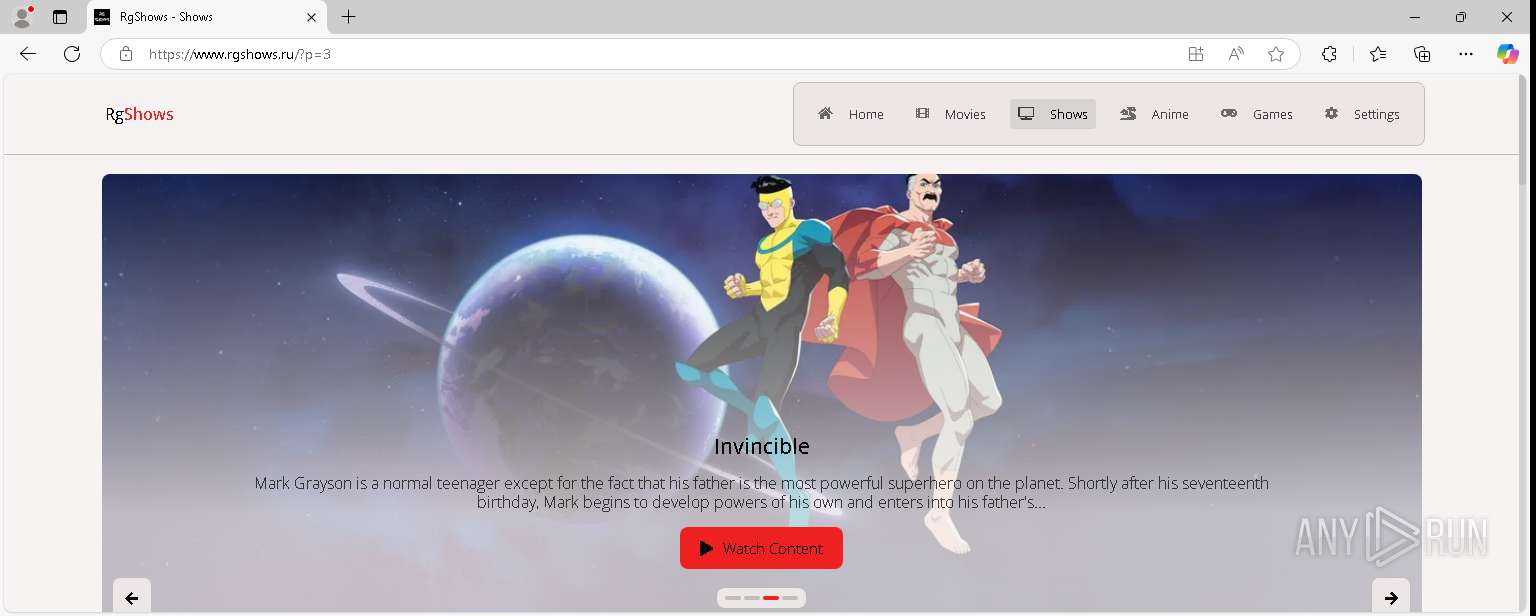Open the Collections icon

(1422, 54)
